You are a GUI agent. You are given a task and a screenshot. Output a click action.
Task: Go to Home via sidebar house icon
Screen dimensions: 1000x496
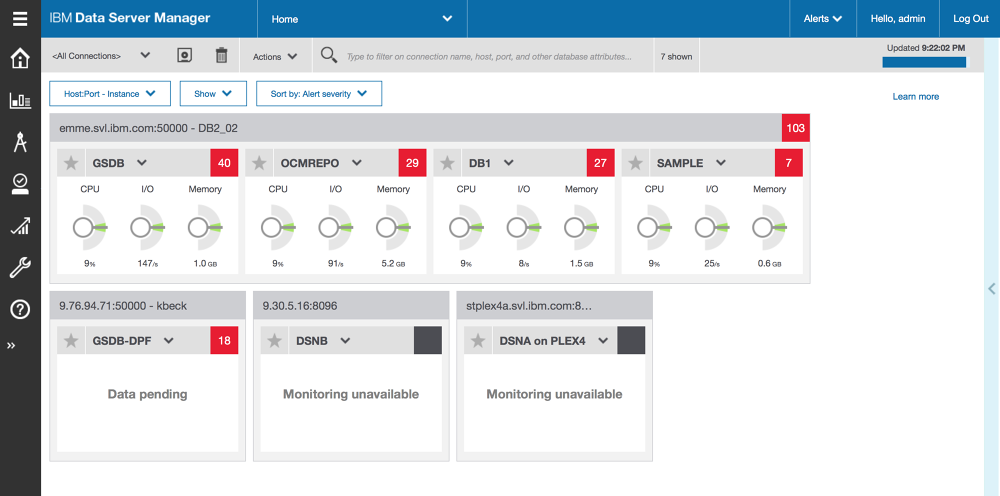(20, 59)
